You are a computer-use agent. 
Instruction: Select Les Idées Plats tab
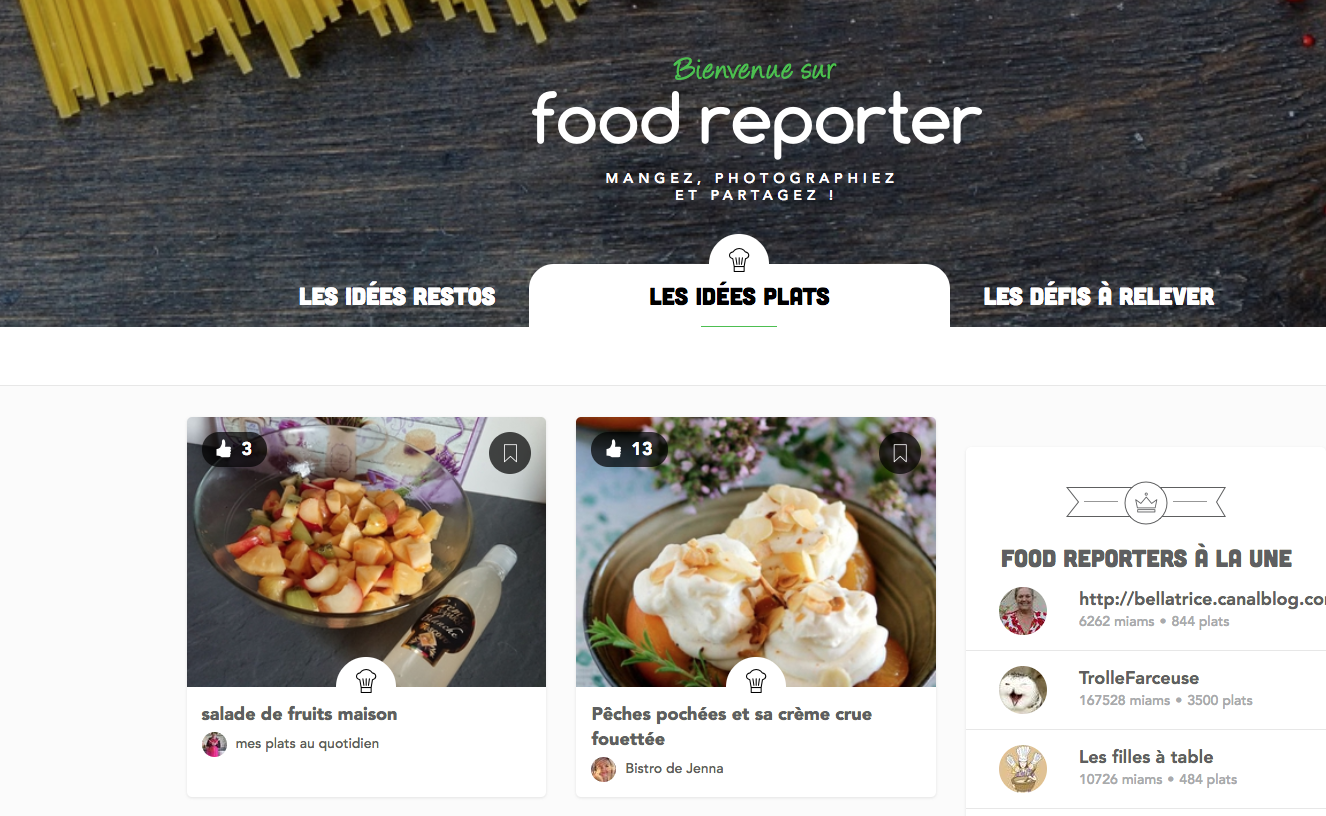pyautogui.click(x=739, y=297)
